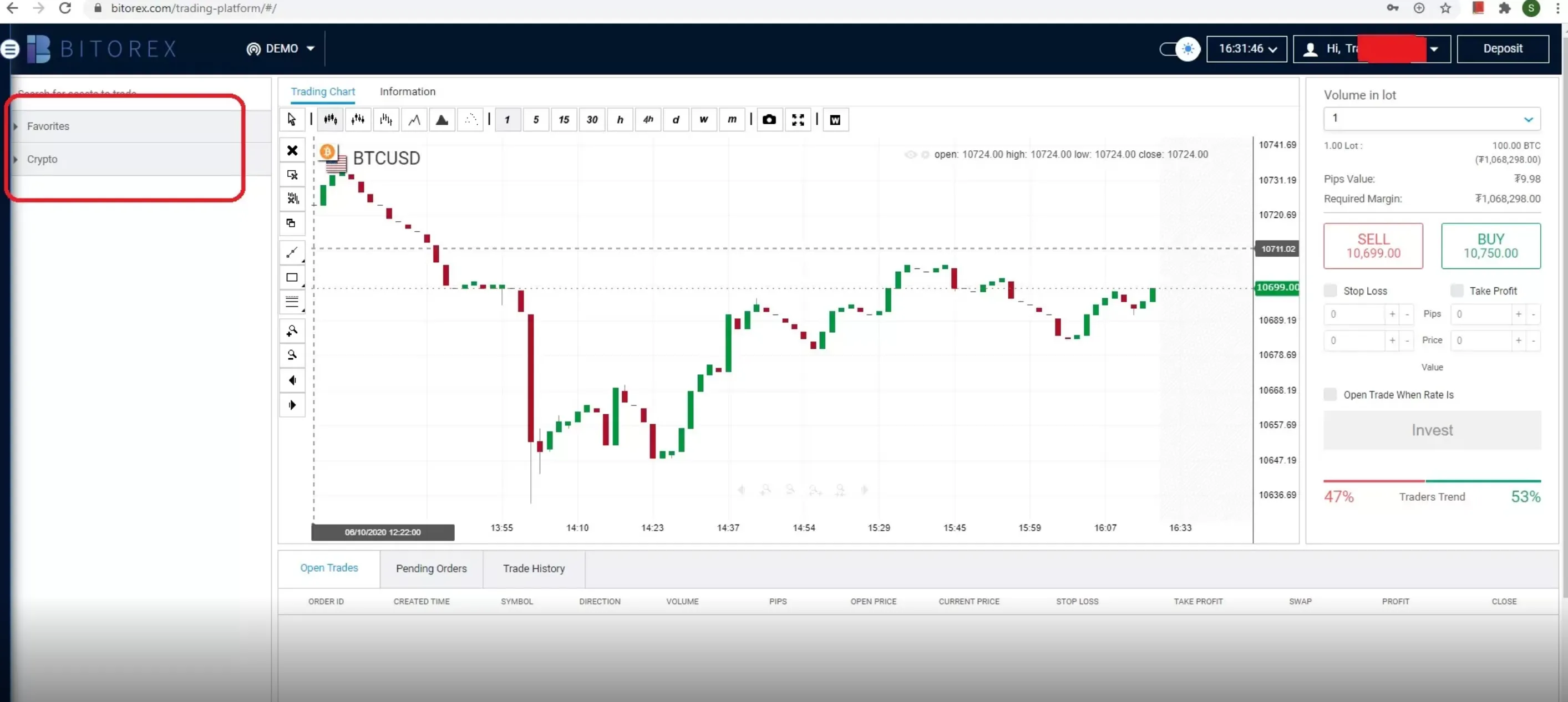Switch to the Information tab
Viewport: 1568px width, 702px height.
[x=408, y=92]
